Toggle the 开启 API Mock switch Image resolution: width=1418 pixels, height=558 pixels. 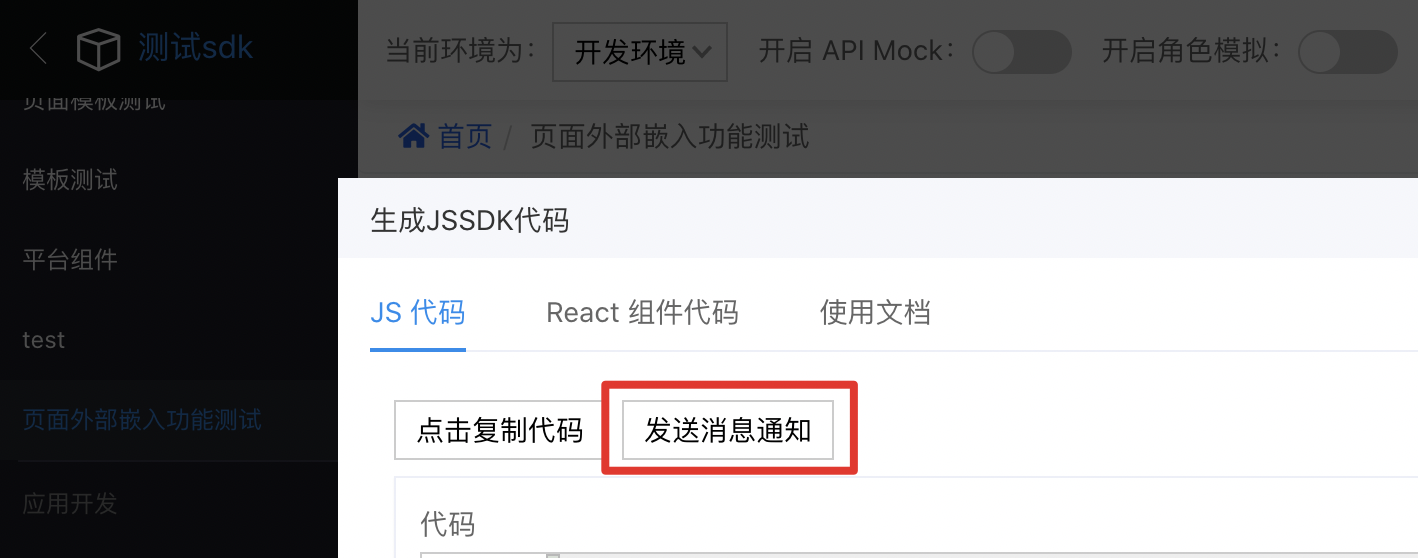(x=1021, y=52)
